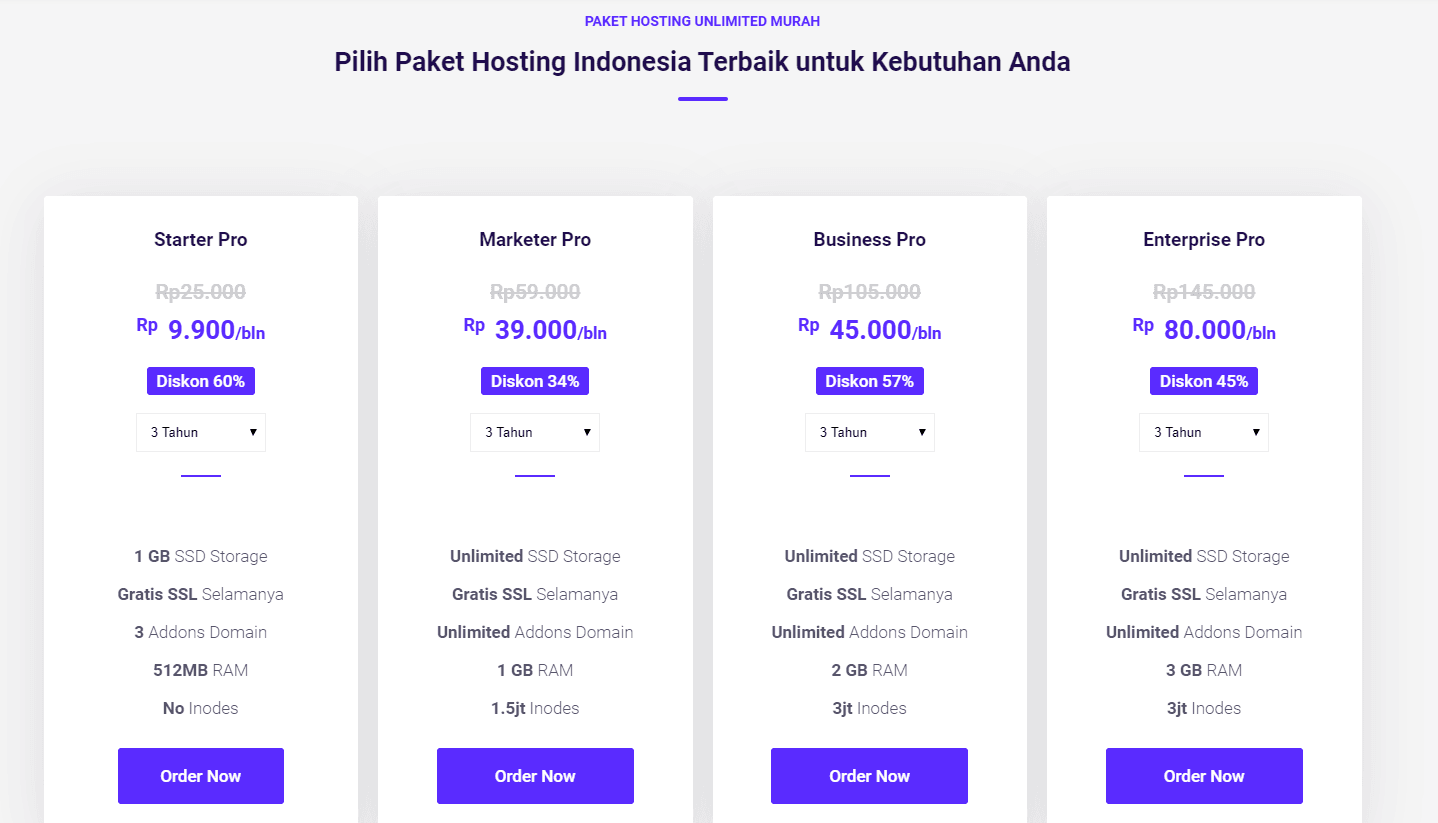Click the Business Pro plan title
Image resolution: width=1438 pixels, height=823 pixels.
point(869,240)
